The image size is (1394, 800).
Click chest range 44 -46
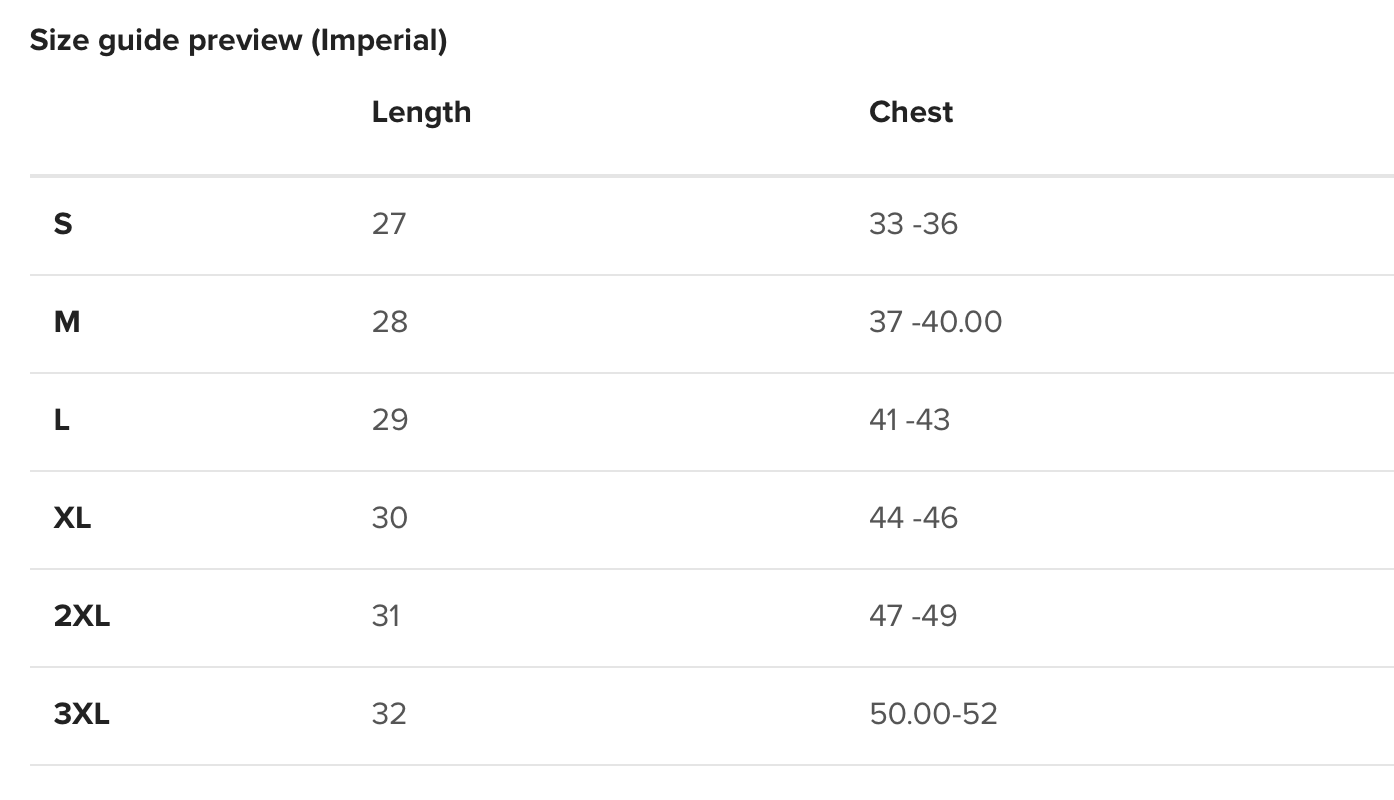click(913, 518)
